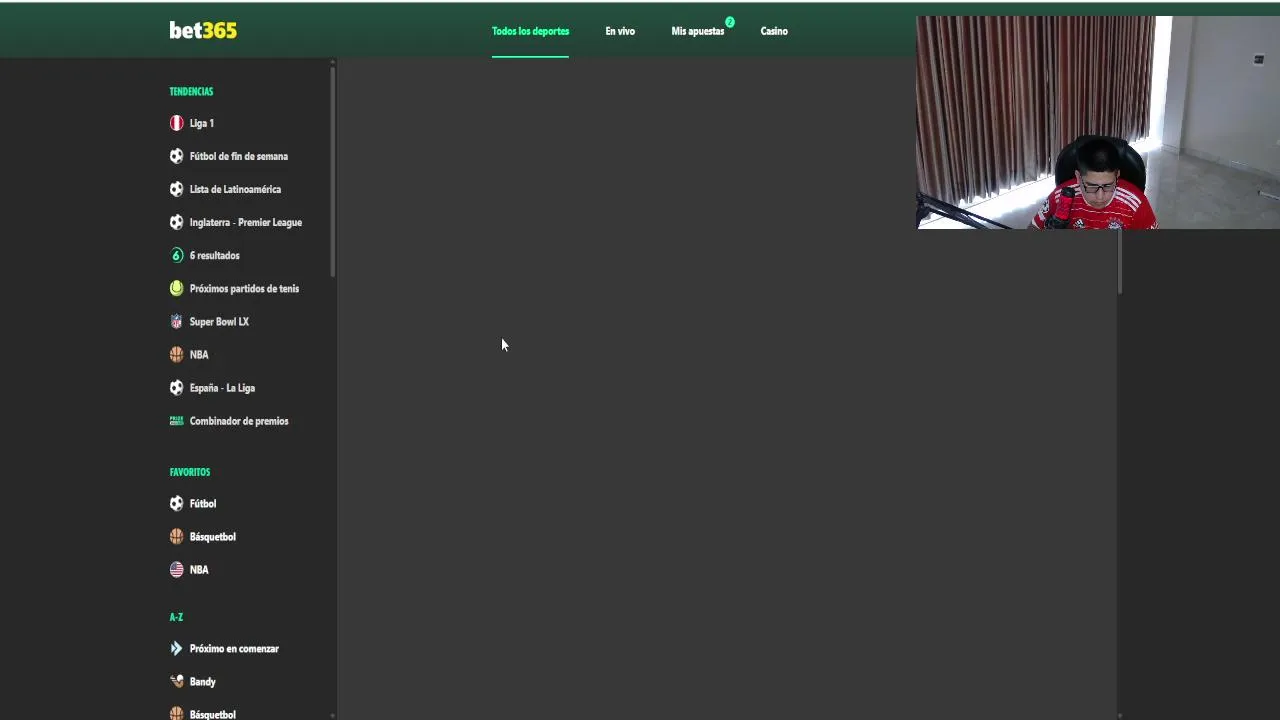Open NBA under Tendencias
The width and height of the screenshot is (1280, 720).
tap(199, 354)
